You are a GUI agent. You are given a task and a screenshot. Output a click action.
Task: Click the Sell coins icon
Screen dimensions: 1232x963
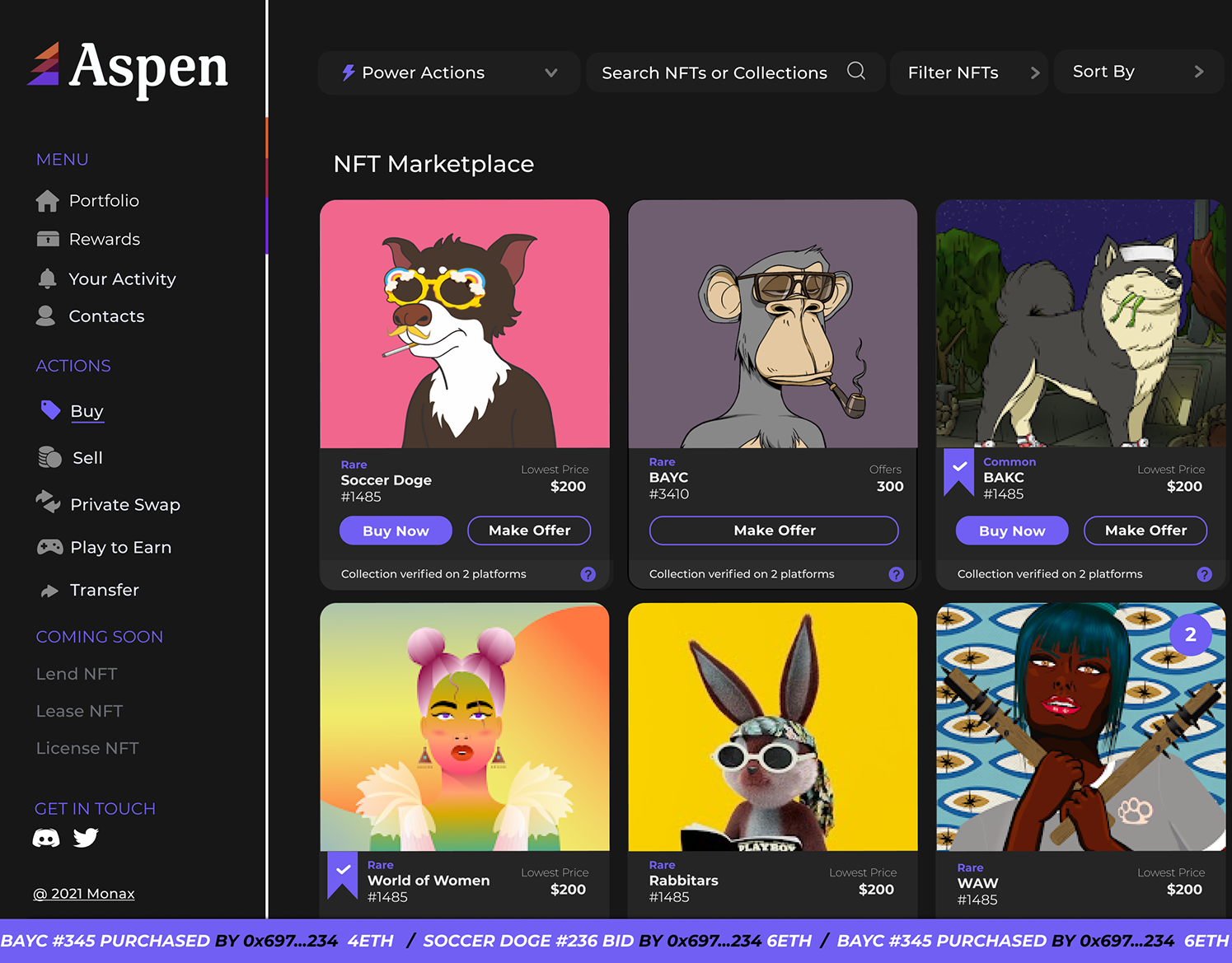pyautogui.click(x=49, y=457)
